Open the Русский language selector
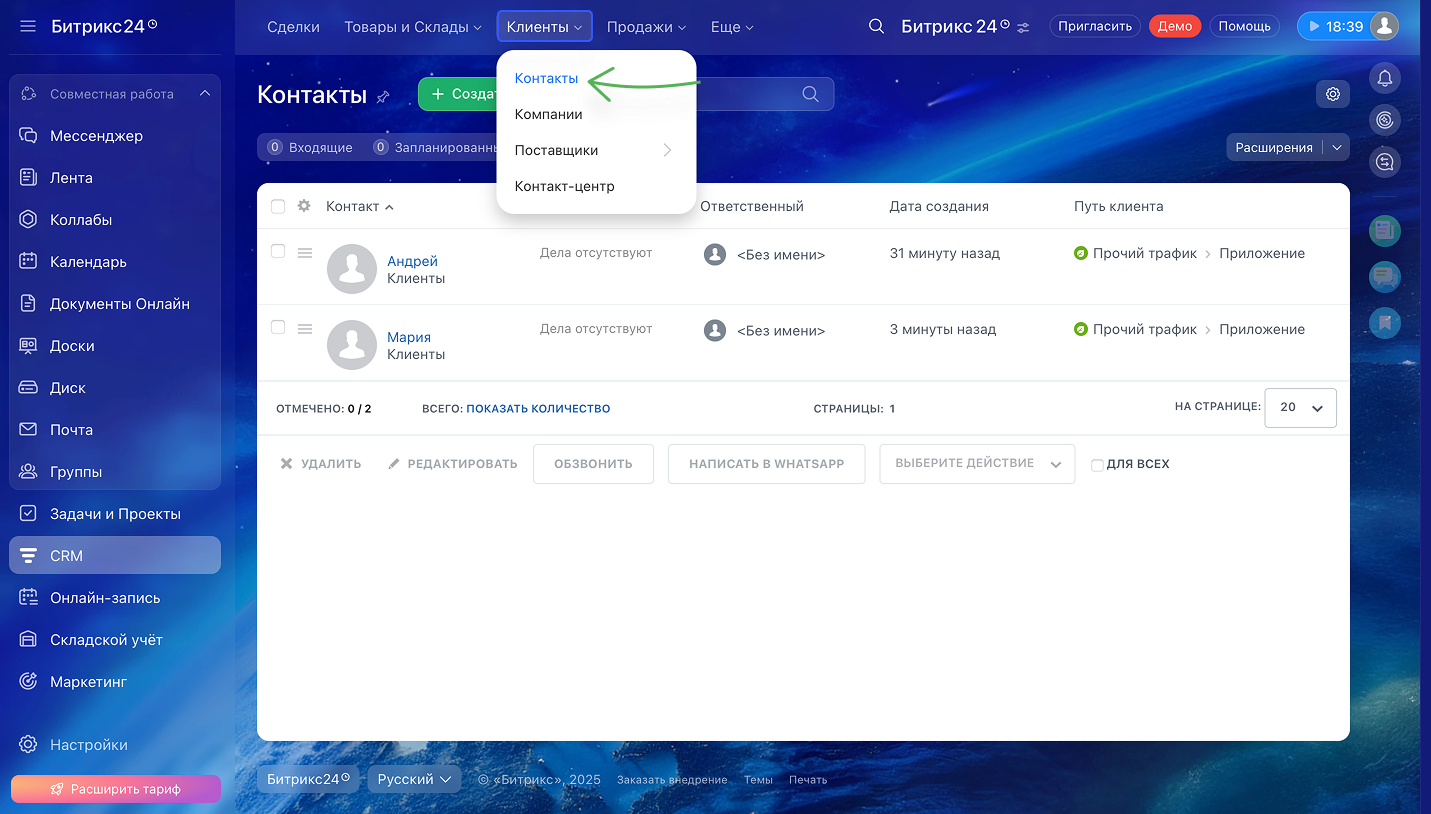Viewport: 1431px width, 814px height. (x=414, y=779)
